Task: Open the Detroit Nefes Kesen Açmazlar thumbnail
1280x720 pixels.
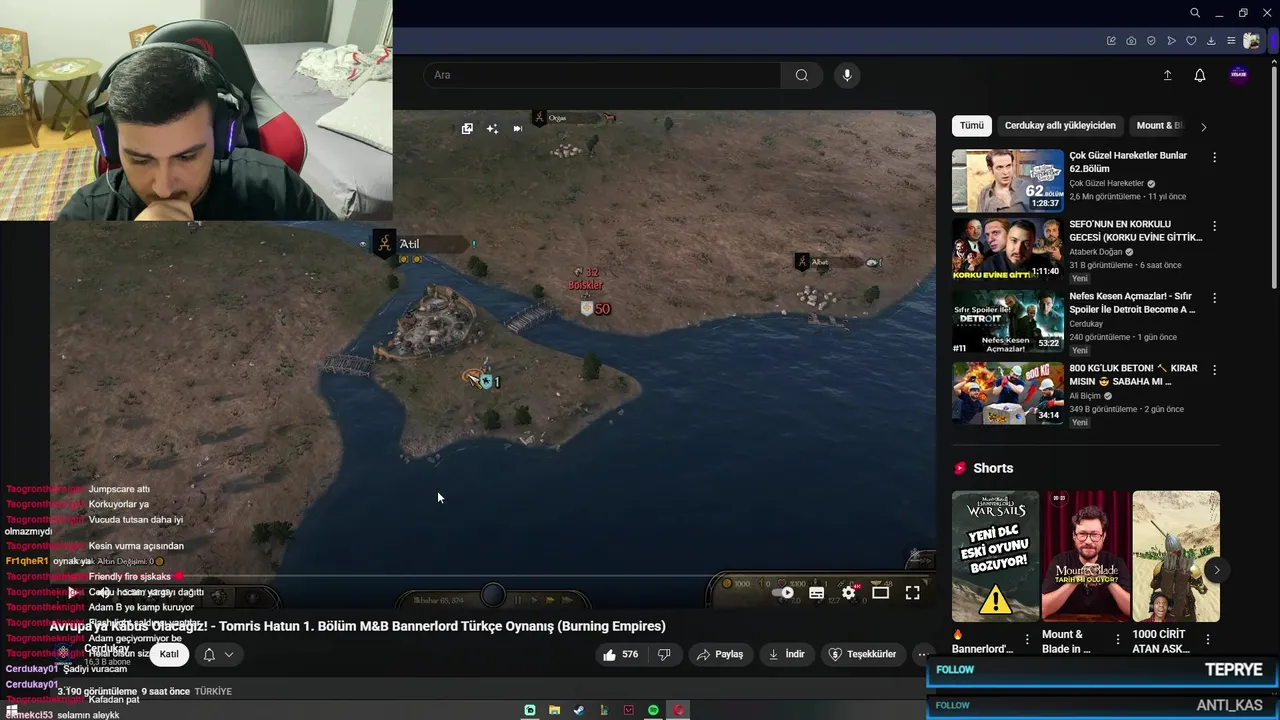Action: pyautogui.click(x=1008, y=322)
